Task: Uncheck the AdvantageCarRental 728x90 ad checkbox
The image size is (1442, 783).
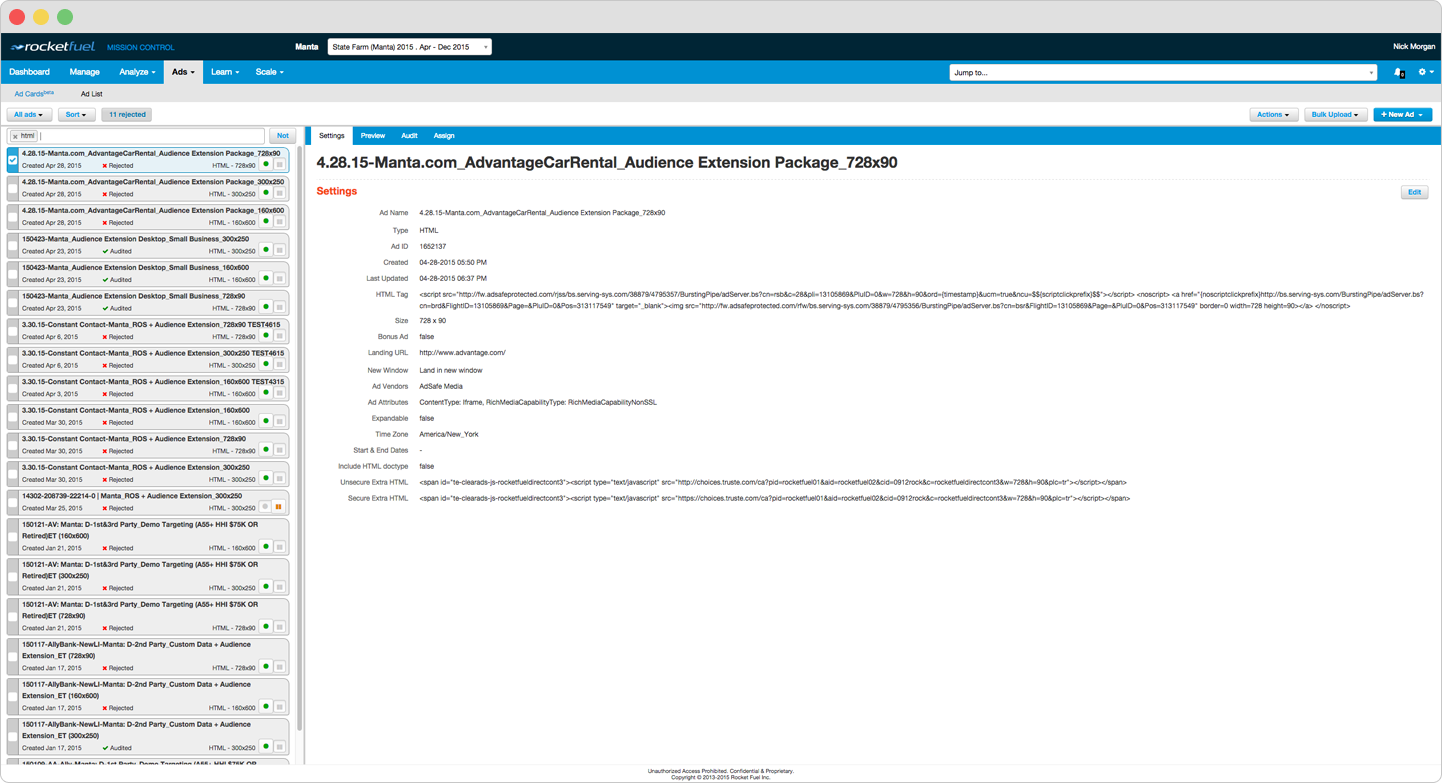Action: pos(13,159)
